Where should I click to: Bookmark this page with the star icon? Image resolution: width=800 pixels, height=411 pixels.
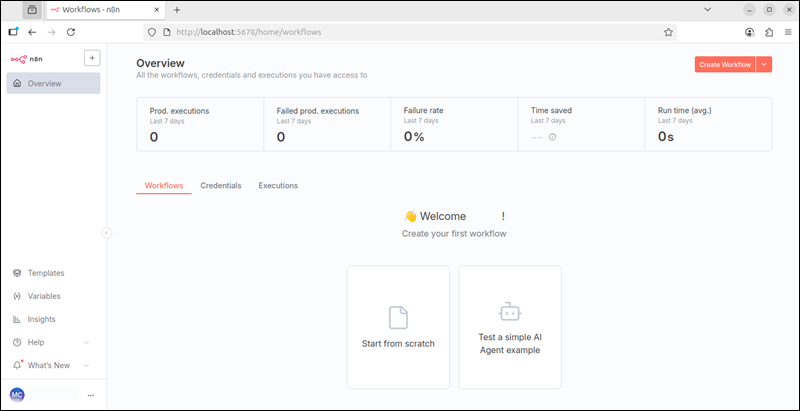tap(668, 32)
